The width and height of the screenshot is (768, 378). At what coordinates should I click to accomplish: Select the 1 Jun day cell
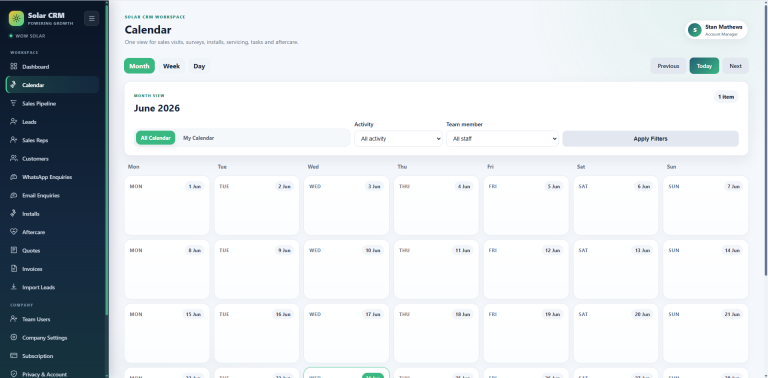(167, 206)
